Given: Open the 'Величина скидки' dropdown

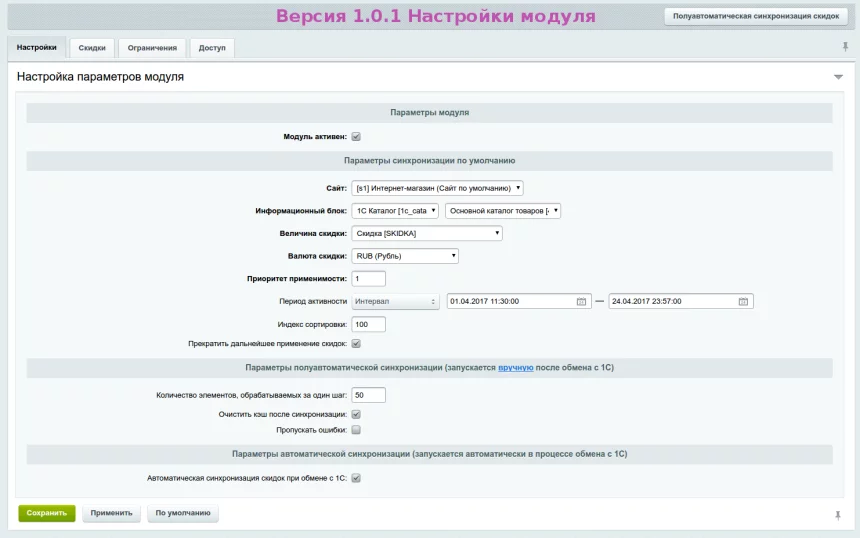Looking at the screenshot, I should click(x=427, y=233).
